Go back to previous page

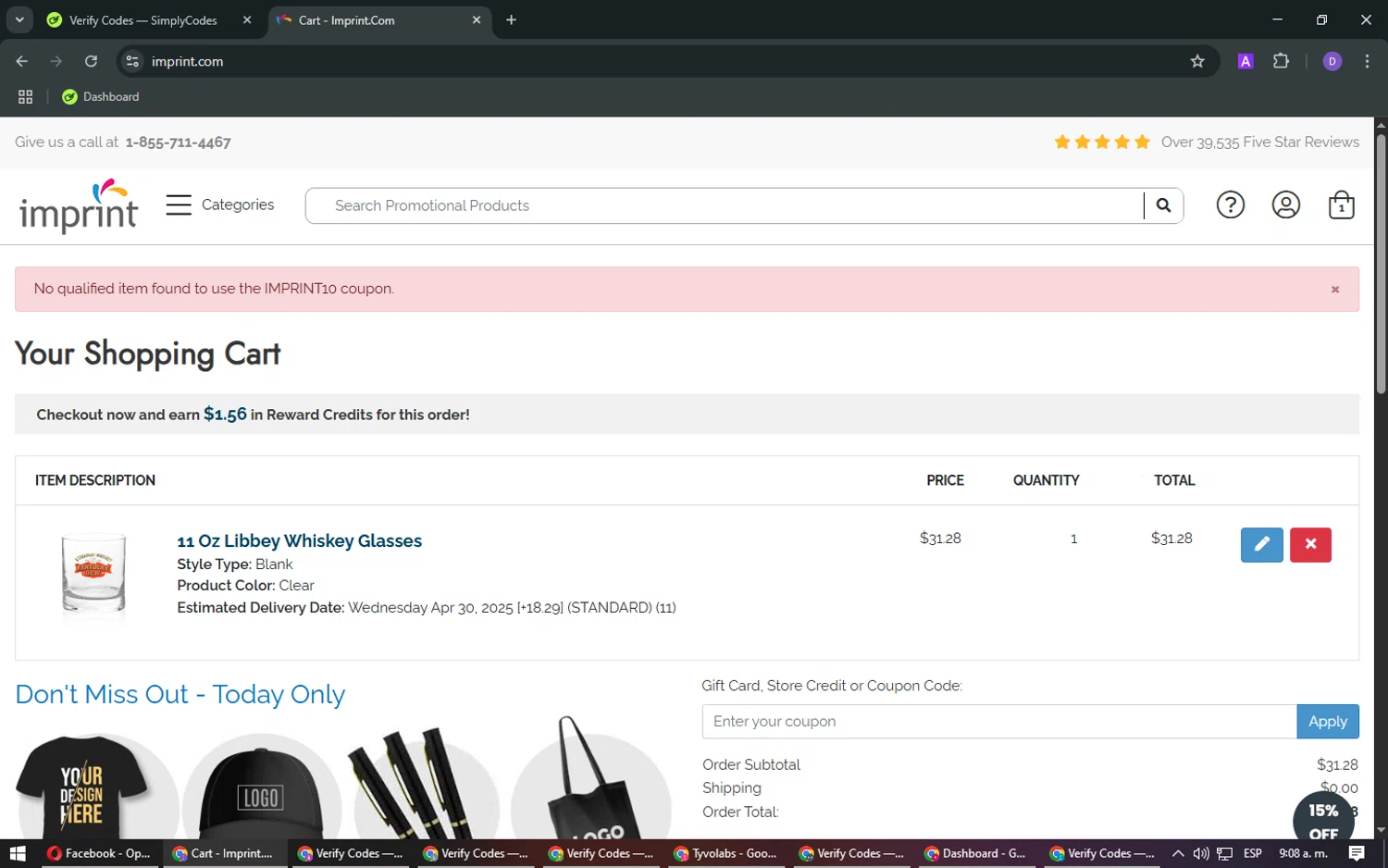[22, 61]
